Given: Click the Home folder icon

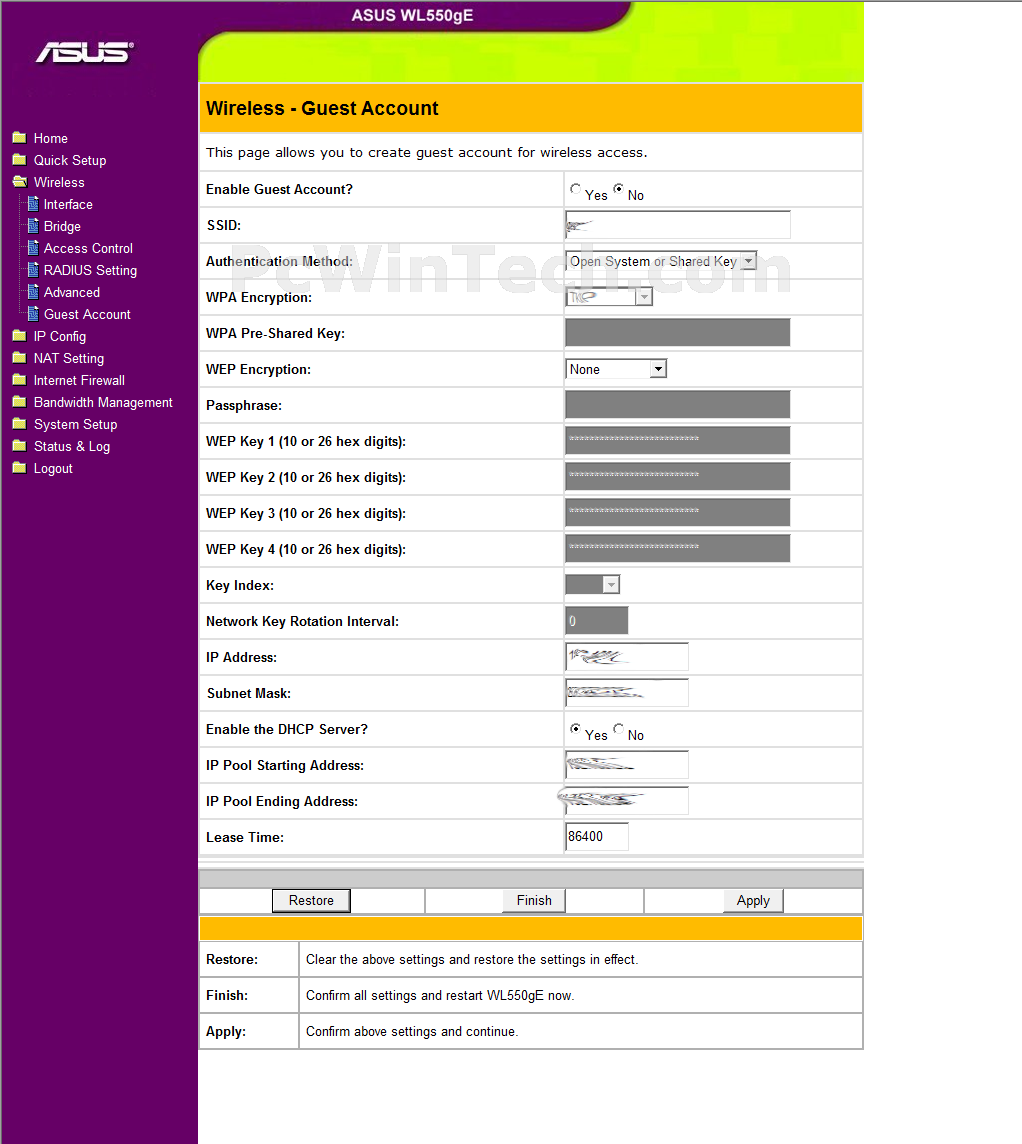Looking at the screenshot, I should [x=20, y=138].
